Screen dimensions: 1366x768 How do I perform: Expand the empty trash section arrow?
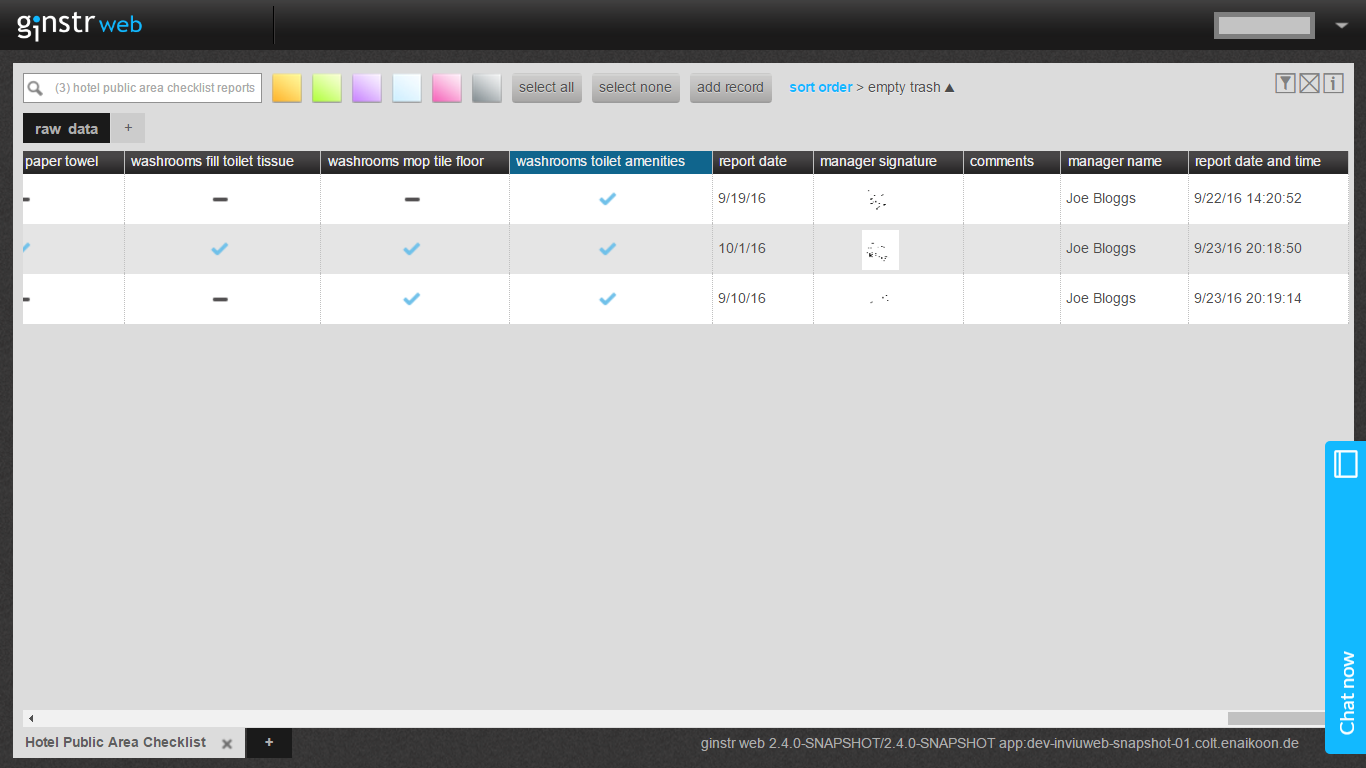948,87
